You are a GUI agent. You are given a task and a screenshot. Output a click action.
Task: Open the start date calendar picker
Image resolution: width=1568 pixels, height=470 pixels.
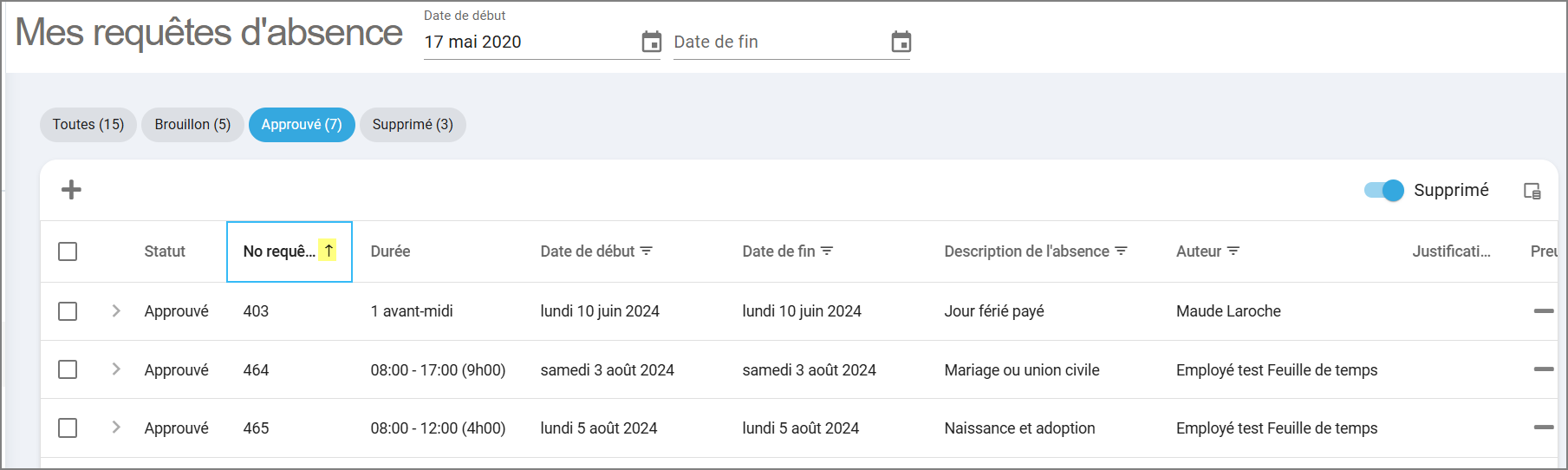[651, 42]
